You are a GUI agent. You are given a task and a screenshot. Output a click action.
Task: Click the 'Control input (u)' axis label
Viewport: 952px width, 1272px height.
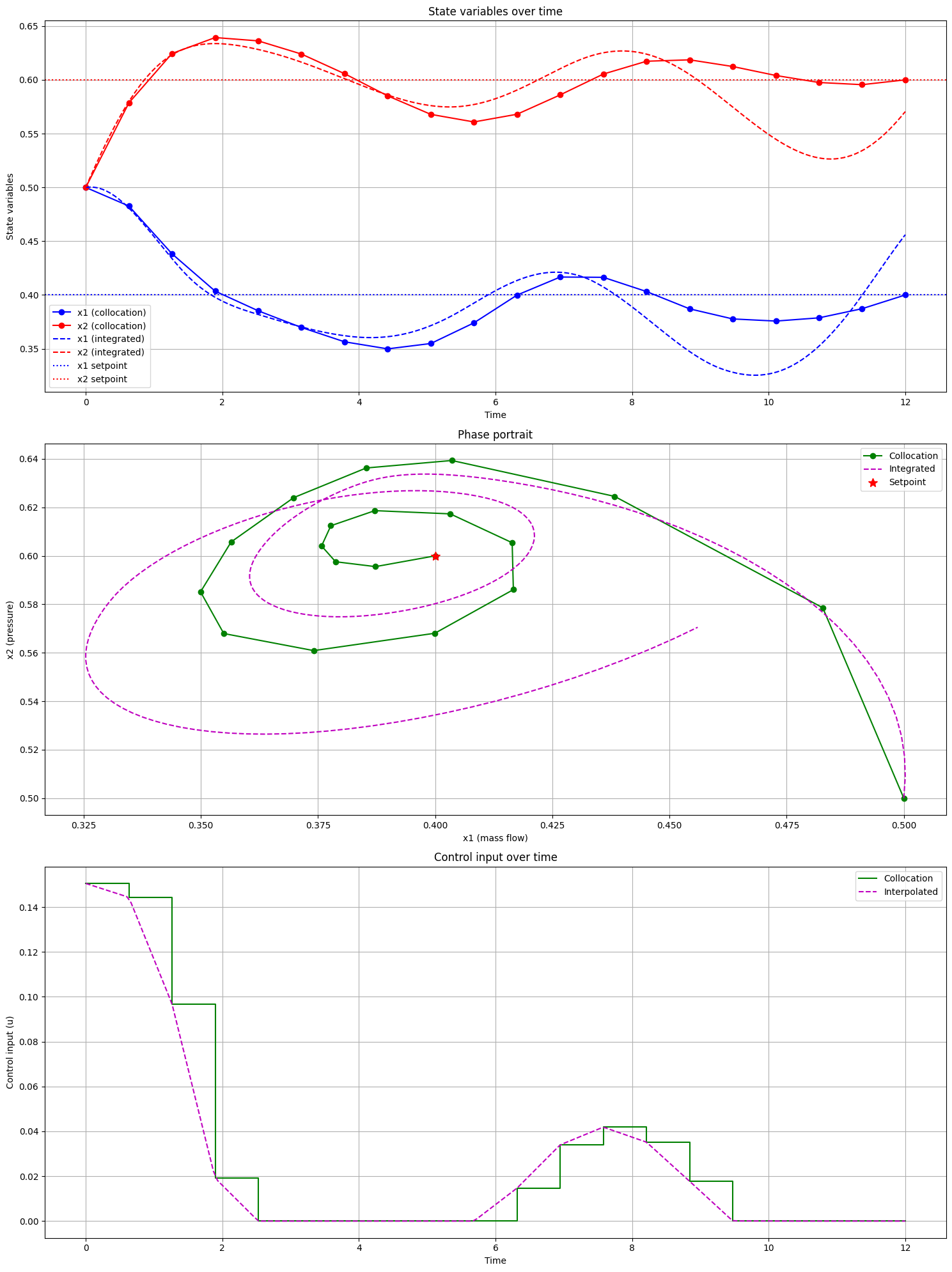[10, 1052]
